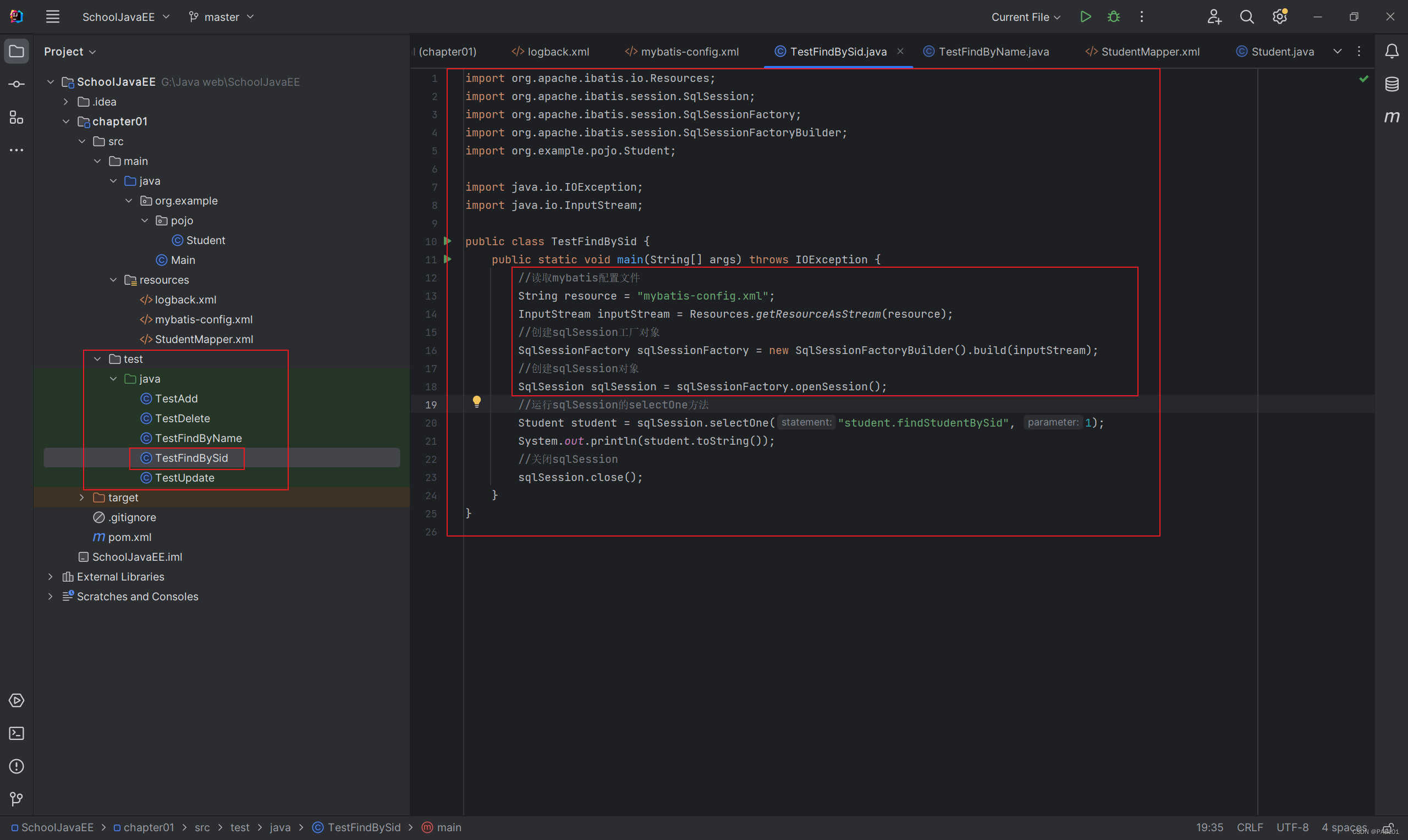The image size is (1408, 840).
Task: Run the current file
Action: 1085,17
